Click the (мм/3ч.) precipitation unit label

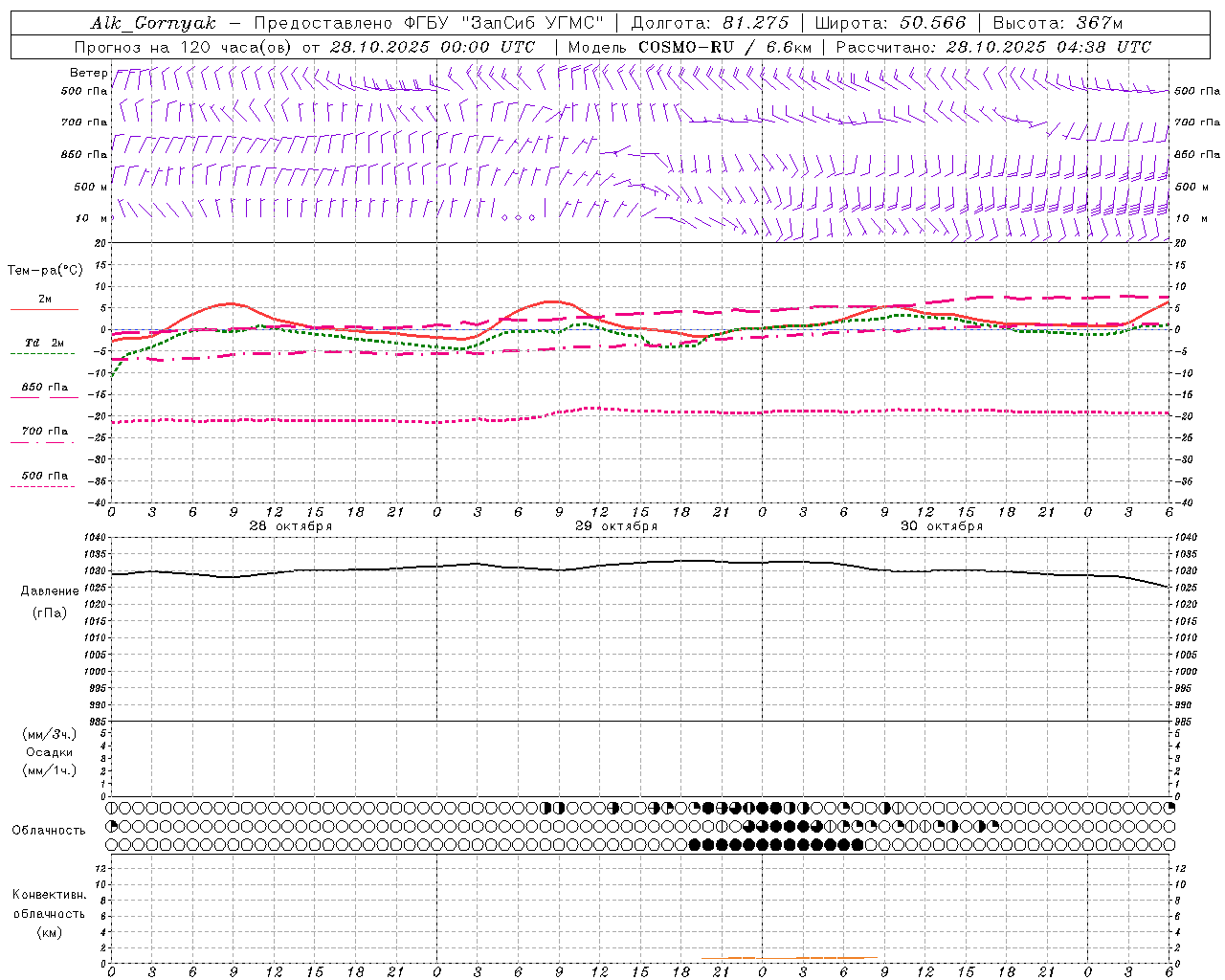tap(50, 734)
